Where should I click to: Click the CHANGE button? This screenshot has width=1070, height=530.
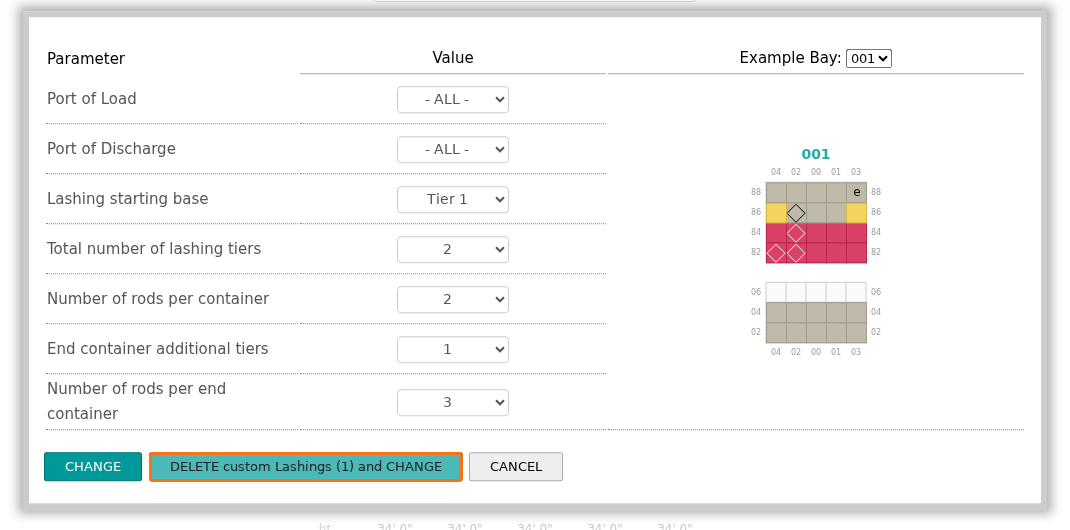pyautogui.click(x=93, y=467)
